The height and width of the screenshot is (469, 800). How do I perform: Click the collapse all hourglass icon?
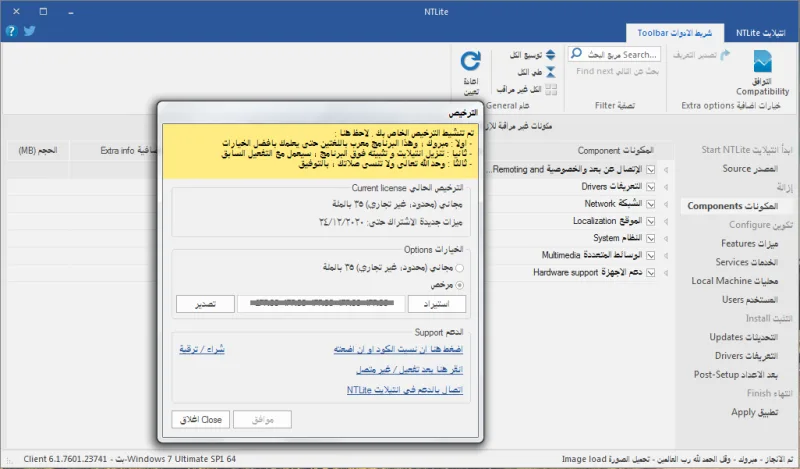tap(551, 72)
